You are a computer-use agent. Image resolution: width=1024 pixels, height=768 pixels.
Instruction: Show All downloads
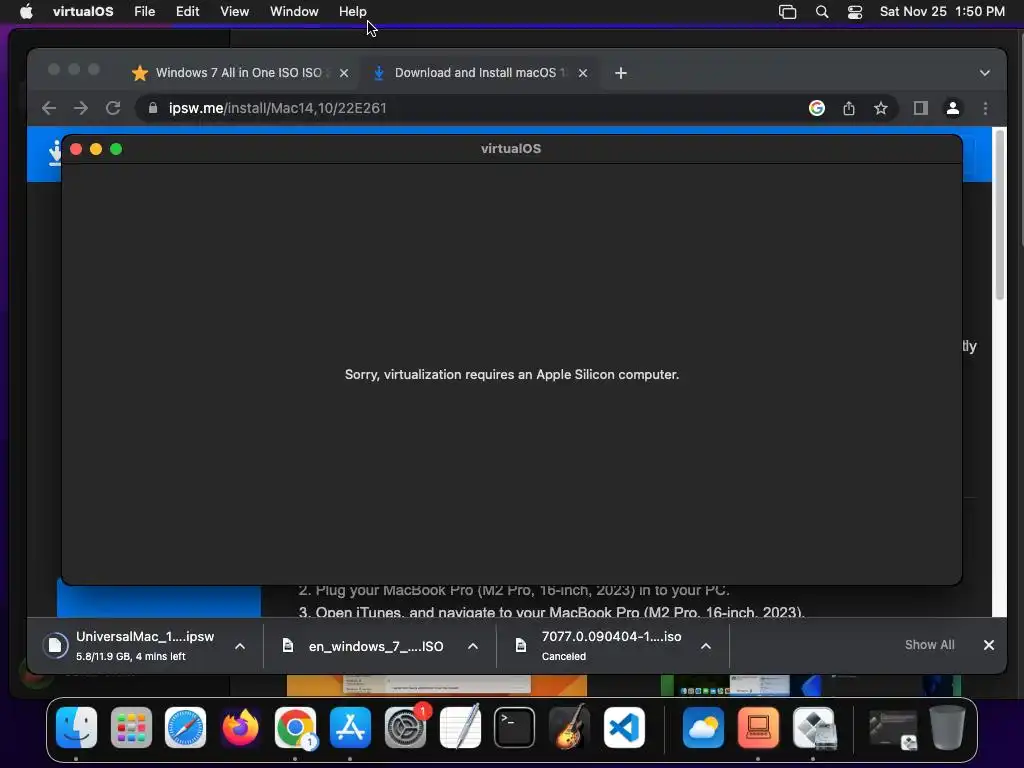[x=929, y=645]
